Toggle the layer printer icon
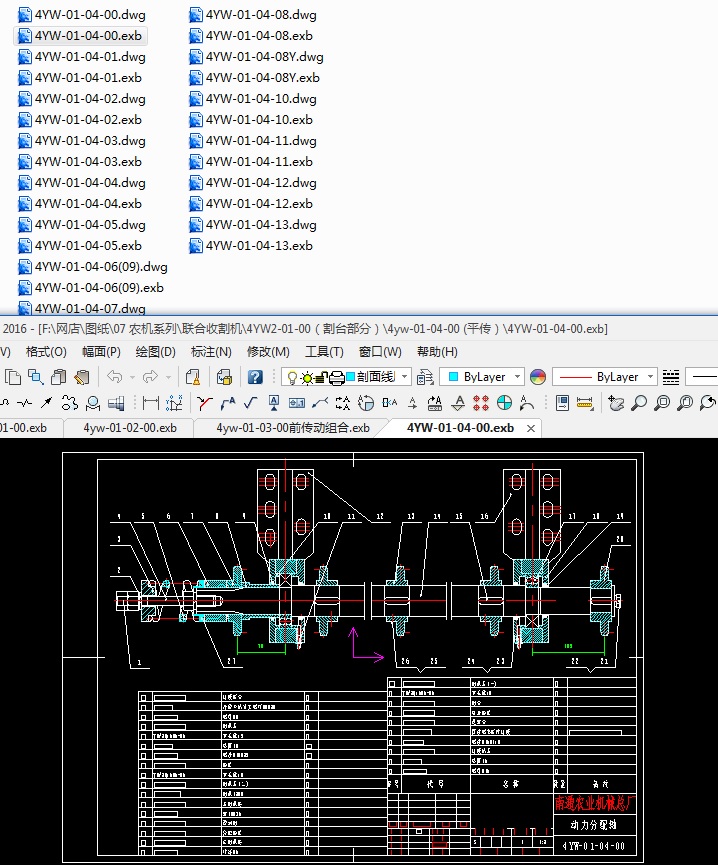 point(337,377)
